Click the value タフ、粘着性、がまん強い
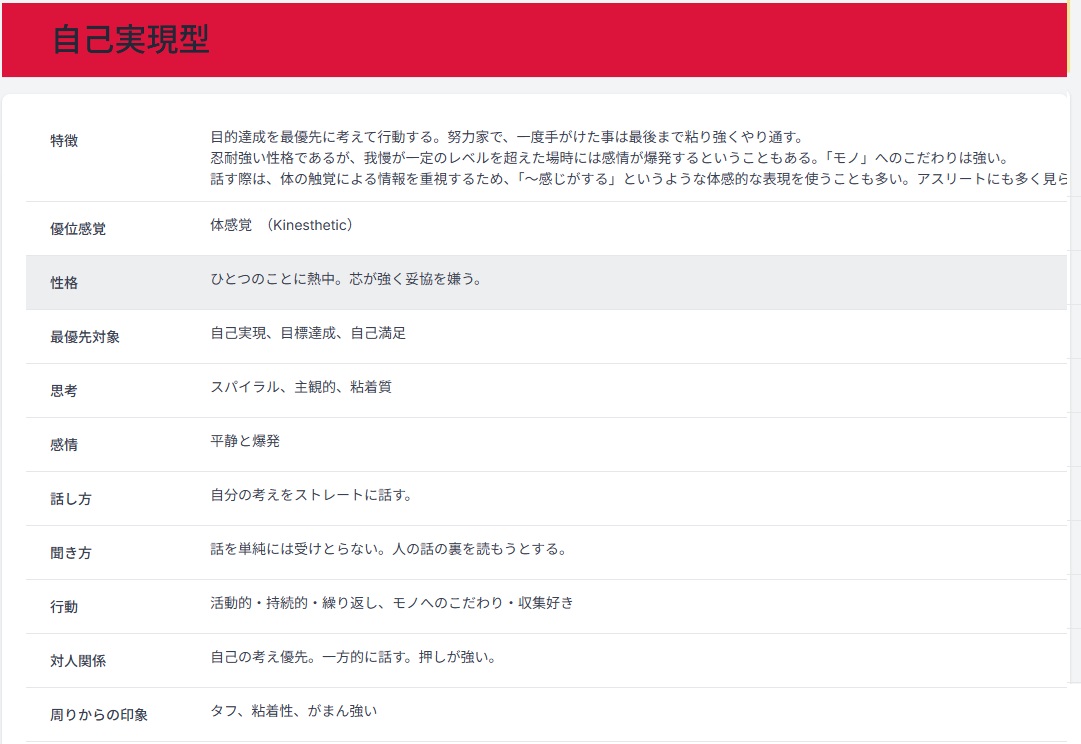This screenshot has width=1081, height=744. (294, 711)
